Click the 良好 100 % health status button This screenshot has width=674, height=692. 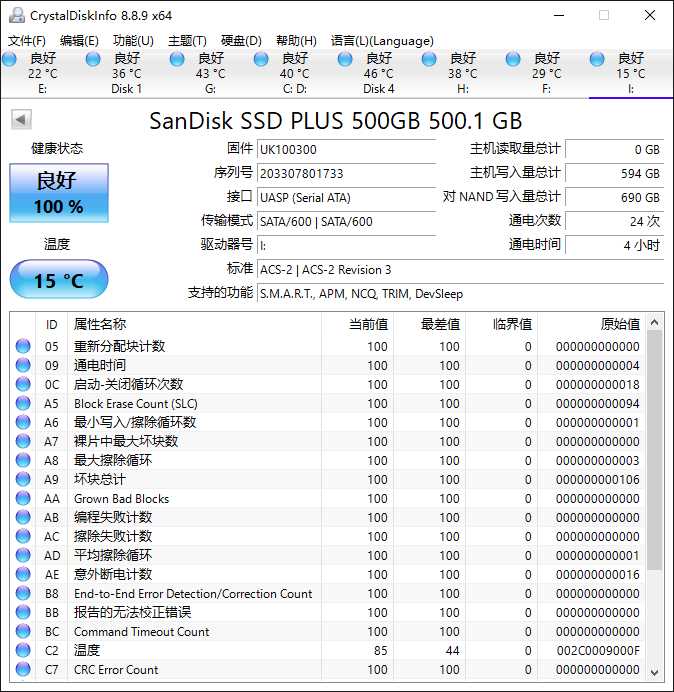[59, 193]
